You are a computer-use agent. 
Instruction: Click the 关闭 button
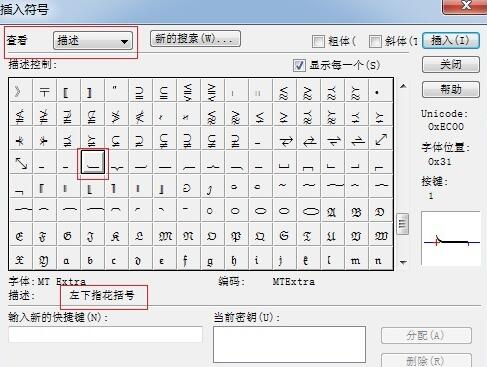click(x=451, y=65)
